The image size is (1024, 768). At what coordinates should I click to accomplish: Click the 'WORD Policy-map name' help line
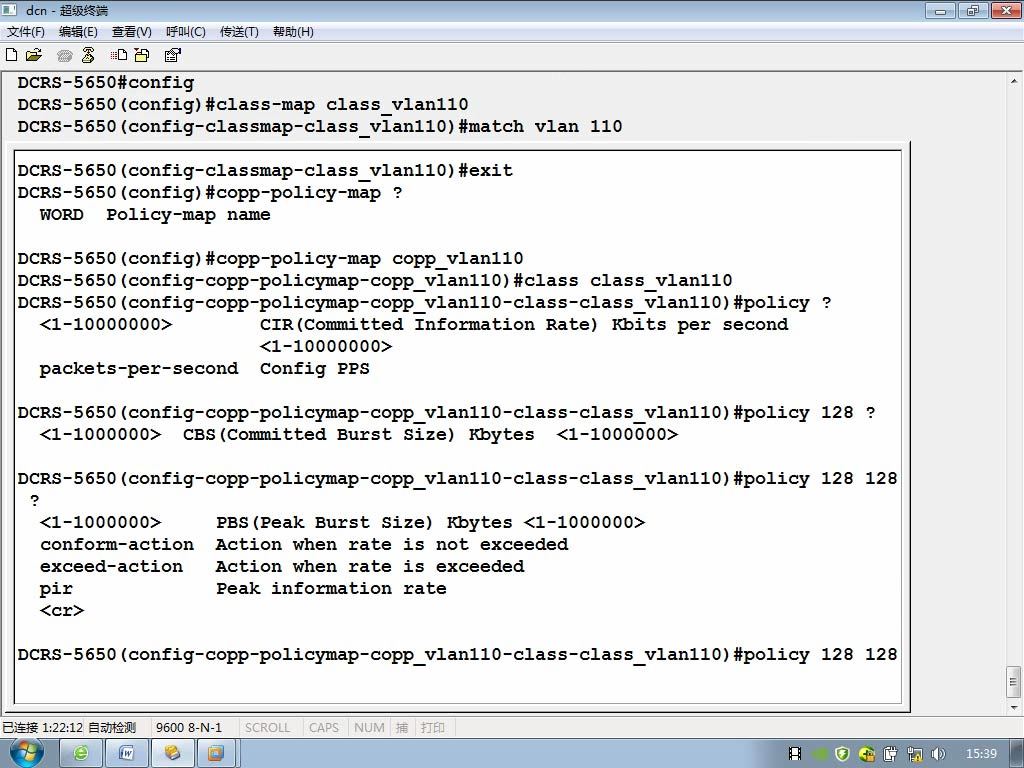[155, 215]
